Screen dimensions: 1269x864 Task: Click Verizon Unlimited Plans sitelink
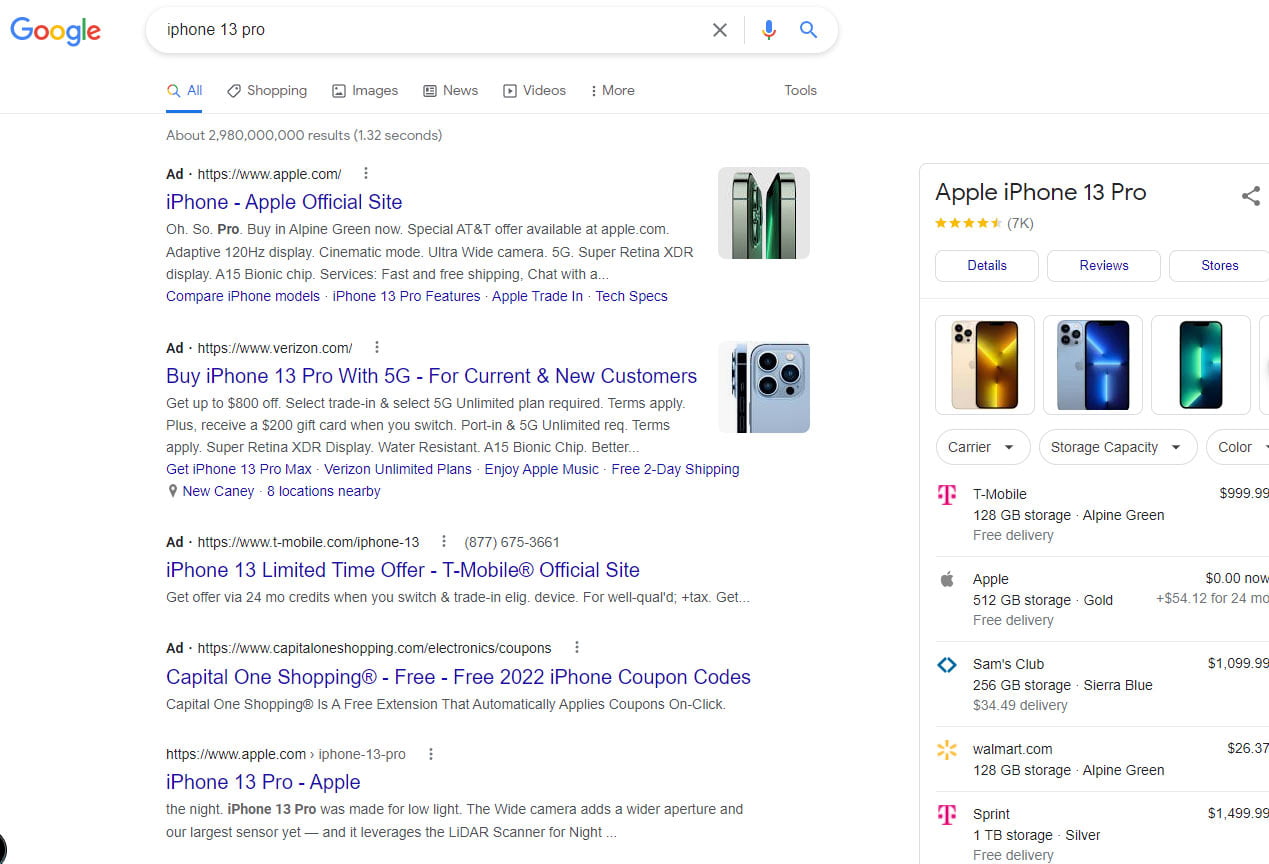[398, 469]
